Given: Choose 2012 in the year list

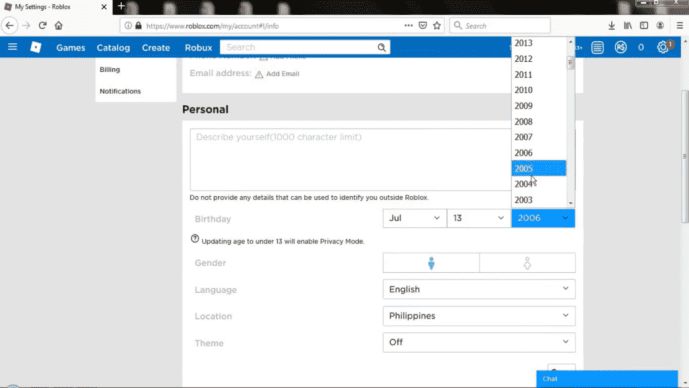Looking at the screenshot, I should click(x=539, y=59).
